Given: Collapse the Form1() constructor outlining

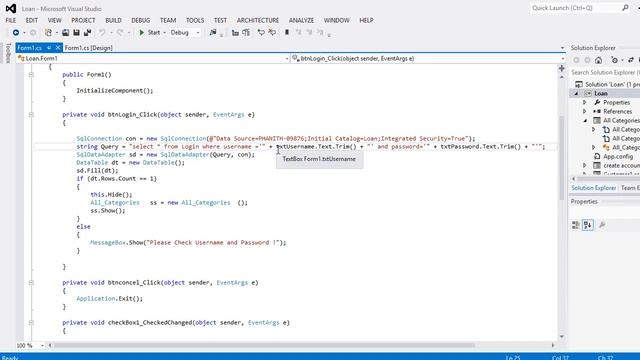Looking at the screenshot, I should click(31, 75).
